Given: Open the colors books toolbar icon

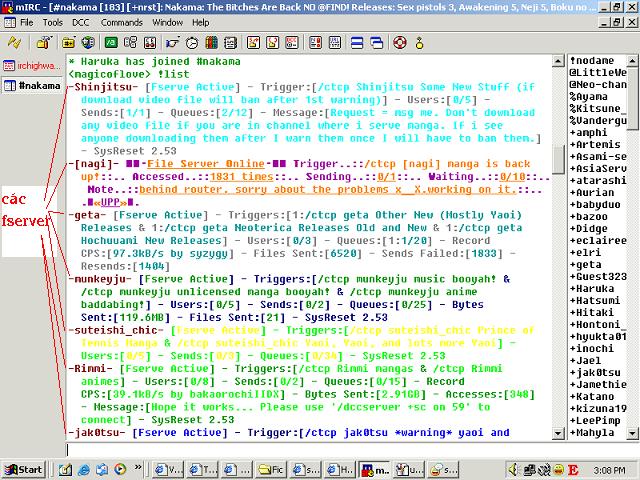Looking at the screenshot, I should [211, 42].
